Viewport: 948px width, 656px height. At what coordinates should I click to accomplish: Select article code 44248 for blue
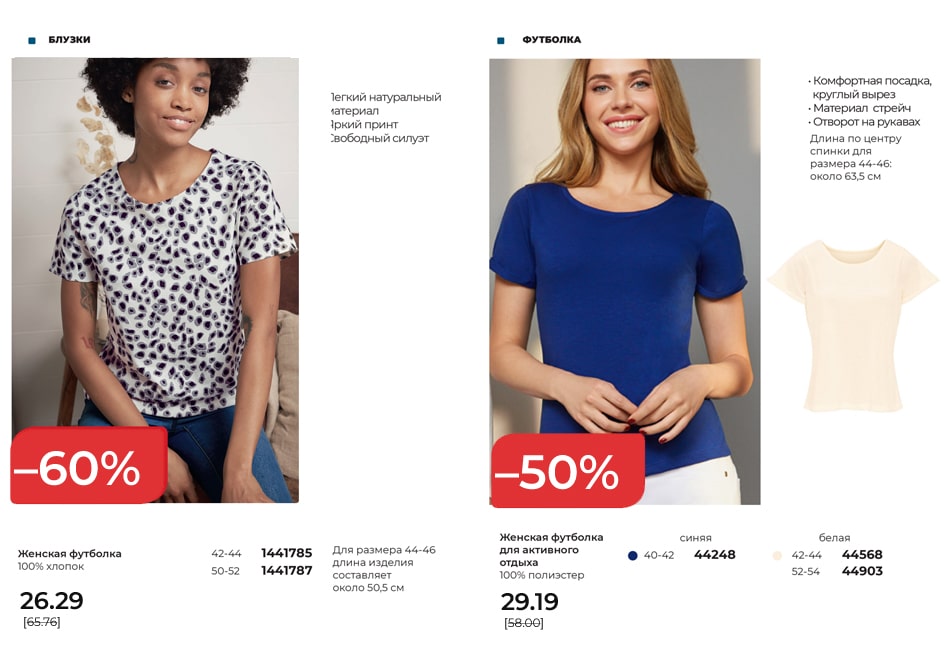[715, 554]
